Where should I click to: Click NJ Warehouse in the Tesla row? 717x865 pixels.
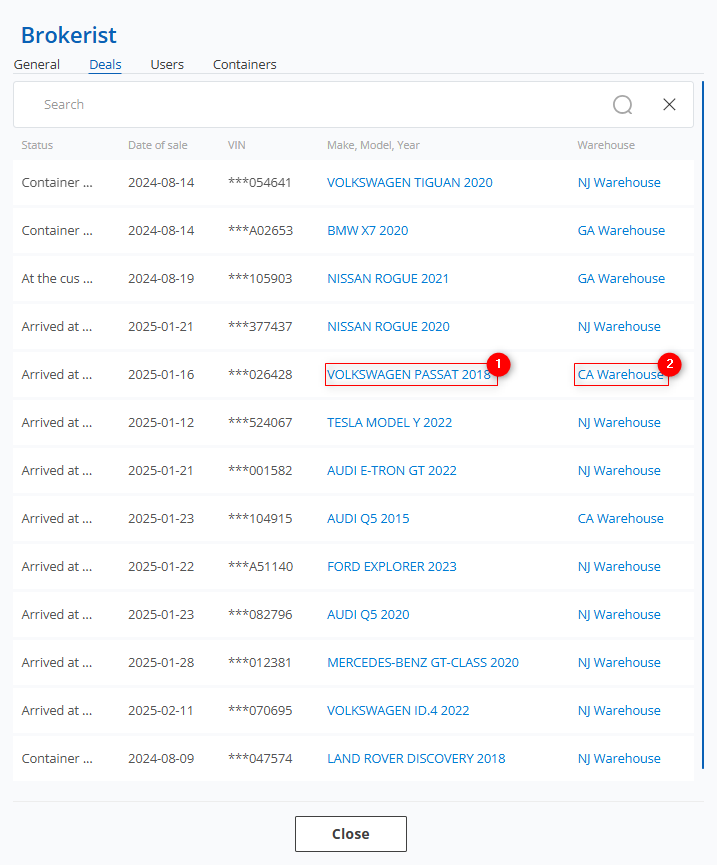click(619, 423)
